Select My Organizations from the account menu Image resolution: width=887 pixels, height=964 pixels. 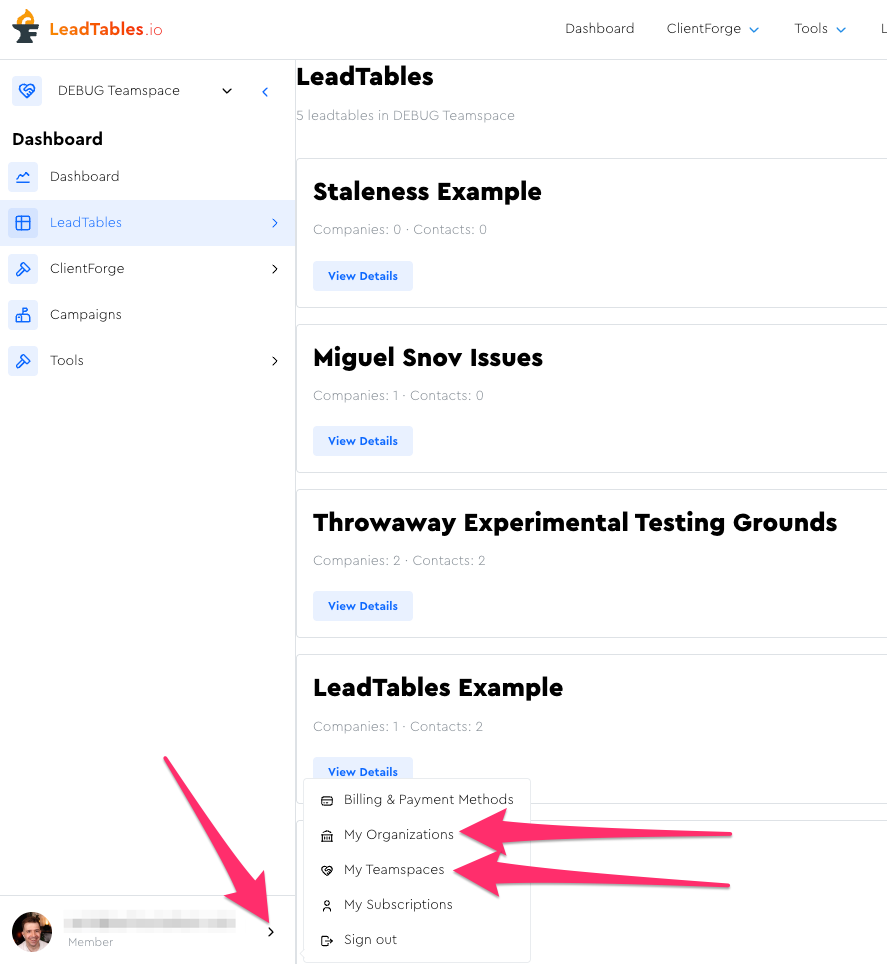point(398,835)
